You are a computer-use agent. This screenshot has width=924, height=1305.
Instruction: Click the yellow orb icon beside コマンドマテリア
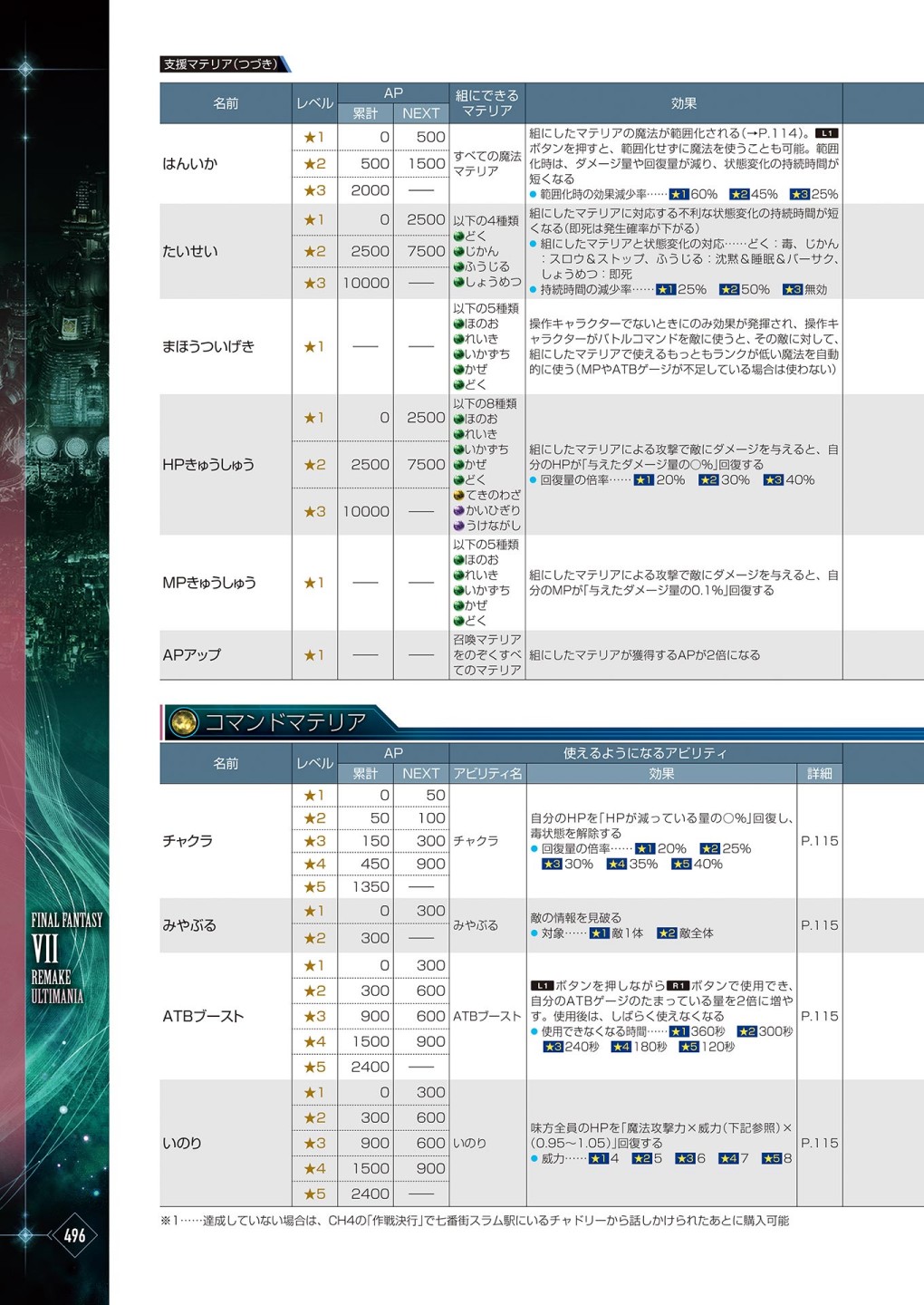[184, 722]
